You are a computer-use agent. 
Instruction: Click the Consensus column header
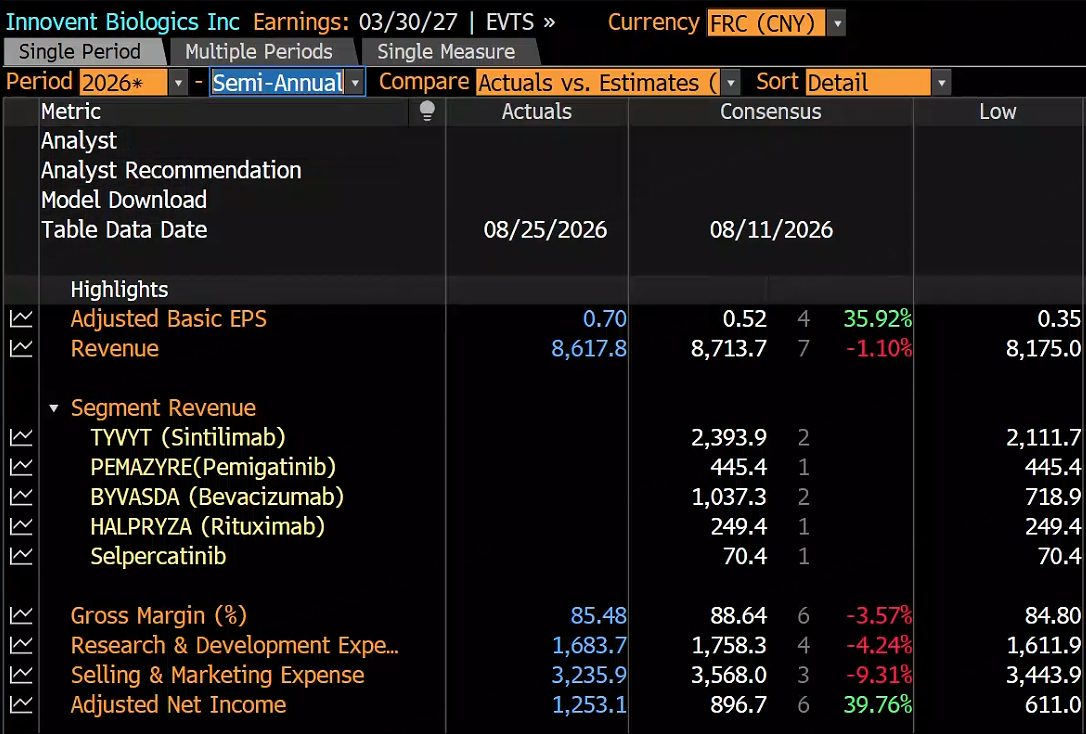tap(771, 111)
